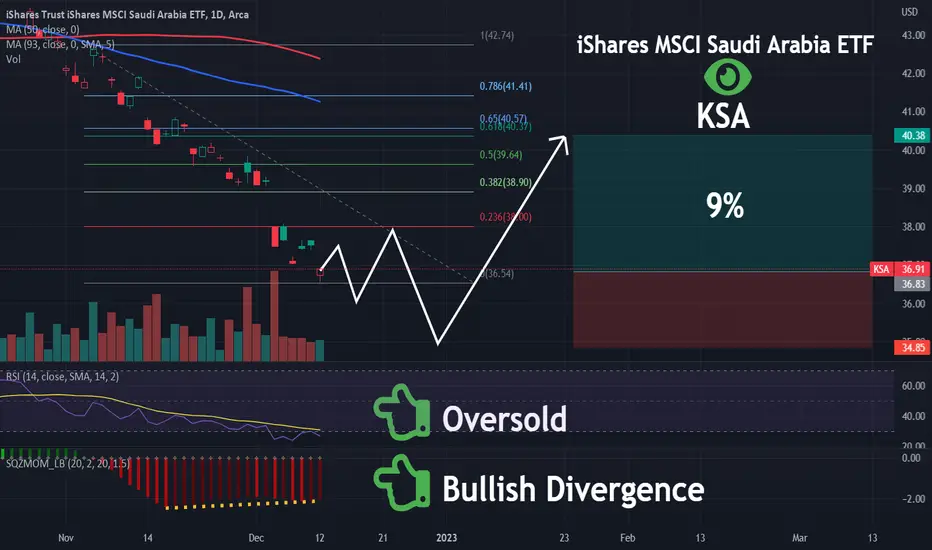Click the green 40.38 target price label
932x550 pixels.
[912, 136]
